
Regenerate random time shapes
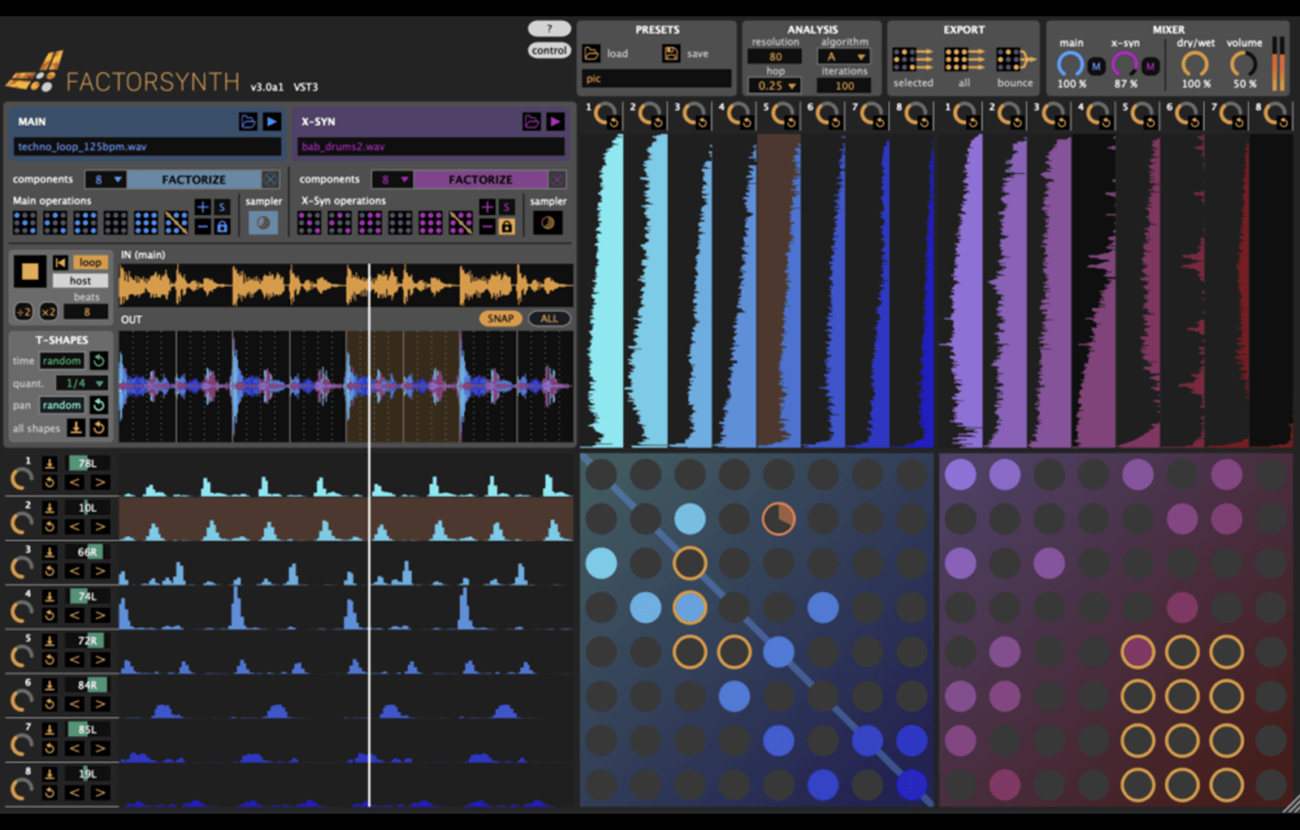(99, 361)
